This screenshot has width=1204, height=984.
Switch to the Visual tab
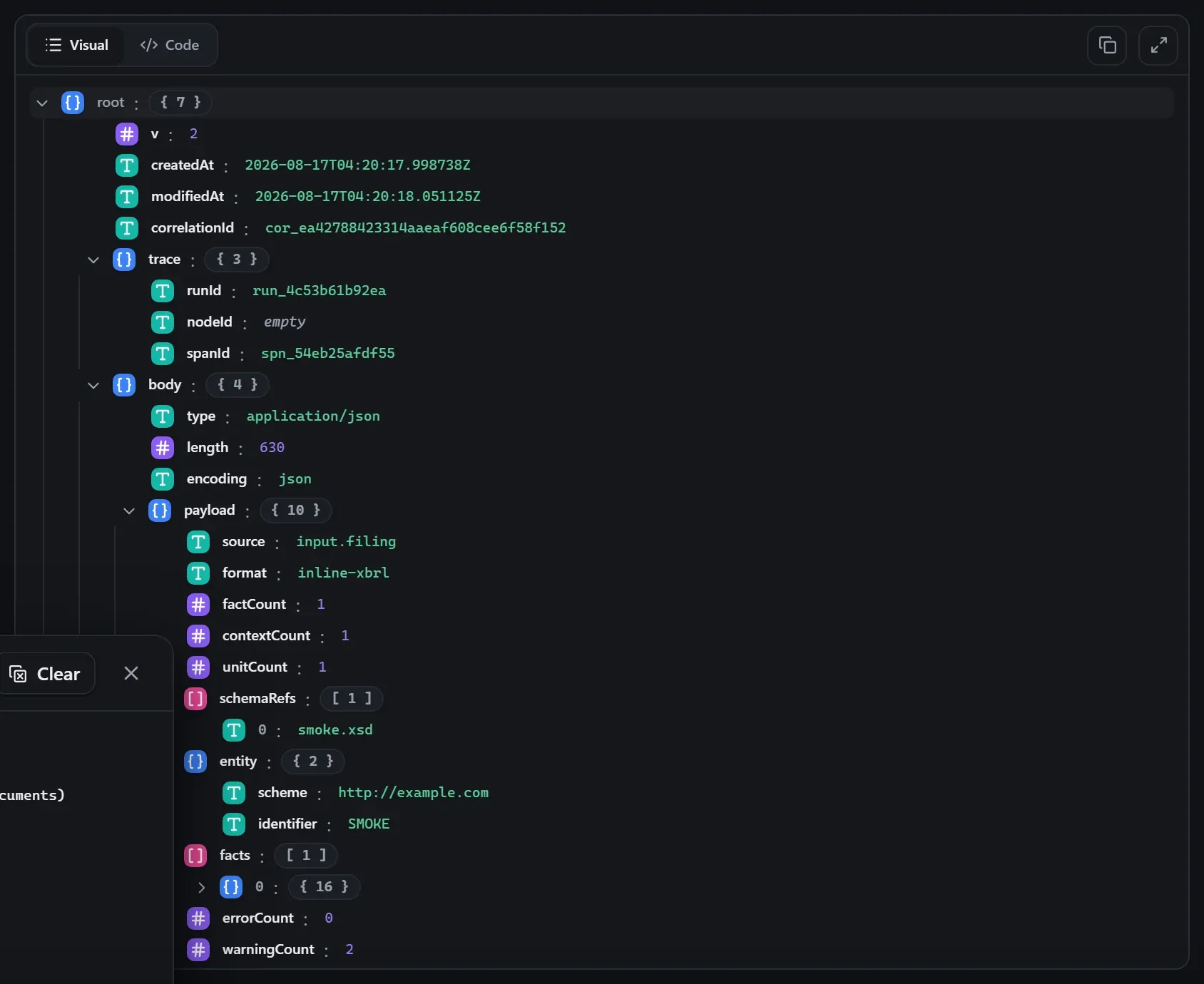coord(76,45)
